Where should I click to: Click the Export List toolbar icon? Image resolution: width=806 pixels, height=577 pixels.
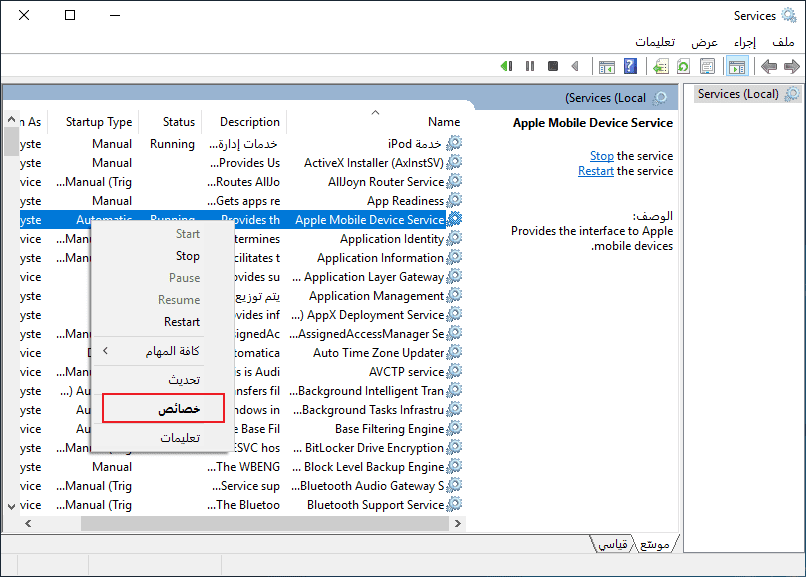coord(661,66)
